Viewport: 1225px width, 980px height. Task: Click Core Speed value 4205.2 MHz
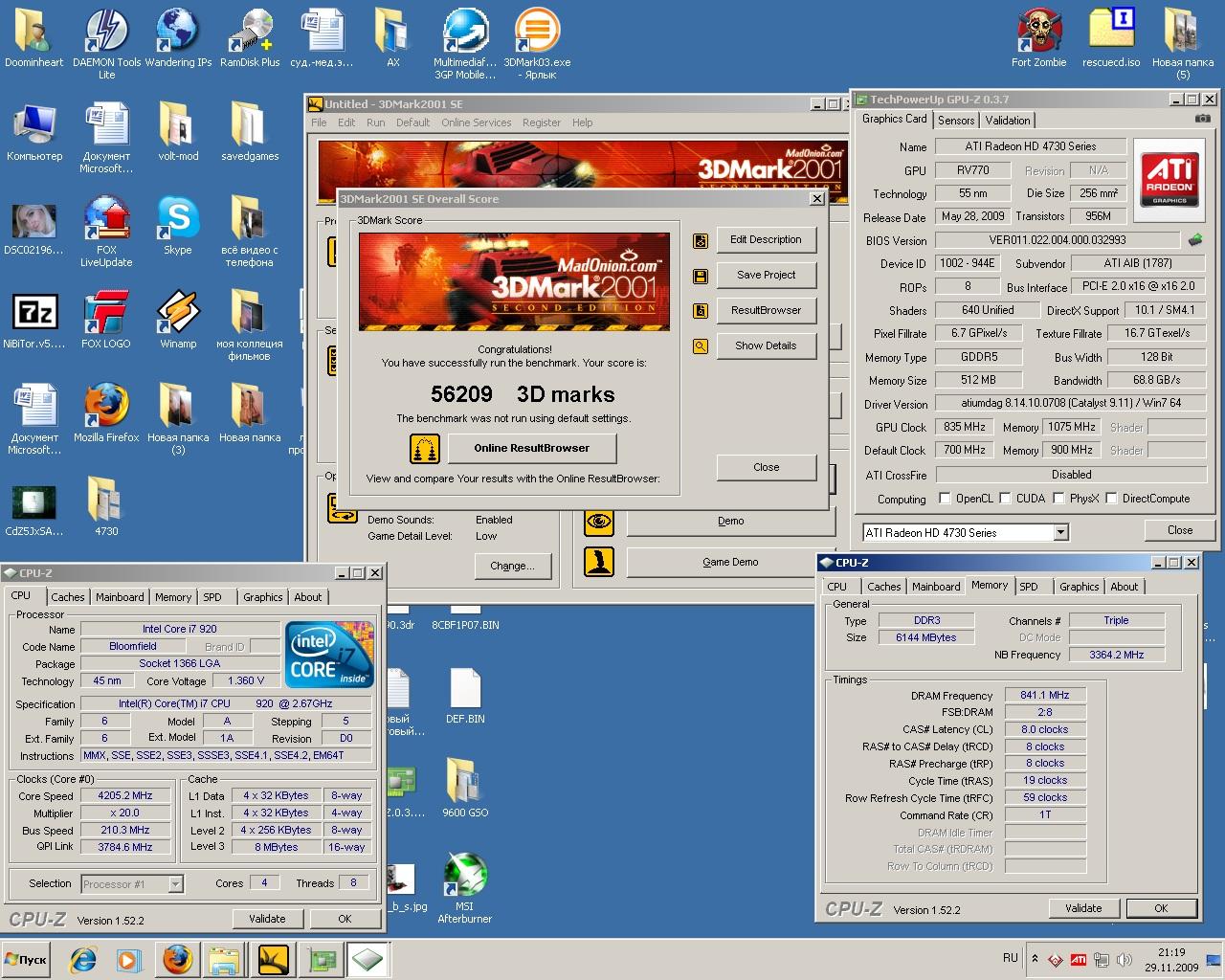[x=125, y=795]
